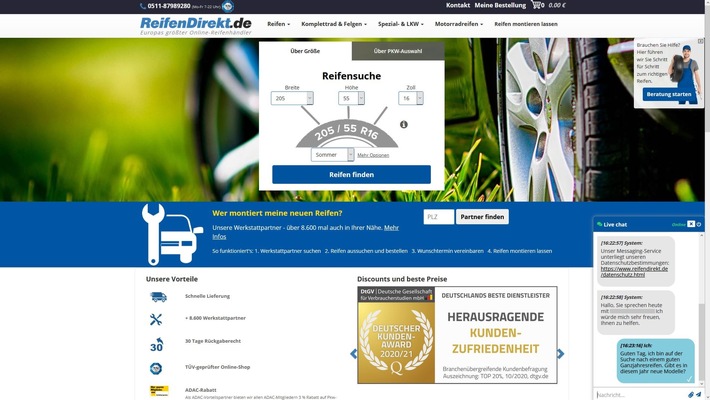This screenshot has height=400, width=710.
Task: Click the attachment paperclip icon in chat
Action: 691,395
